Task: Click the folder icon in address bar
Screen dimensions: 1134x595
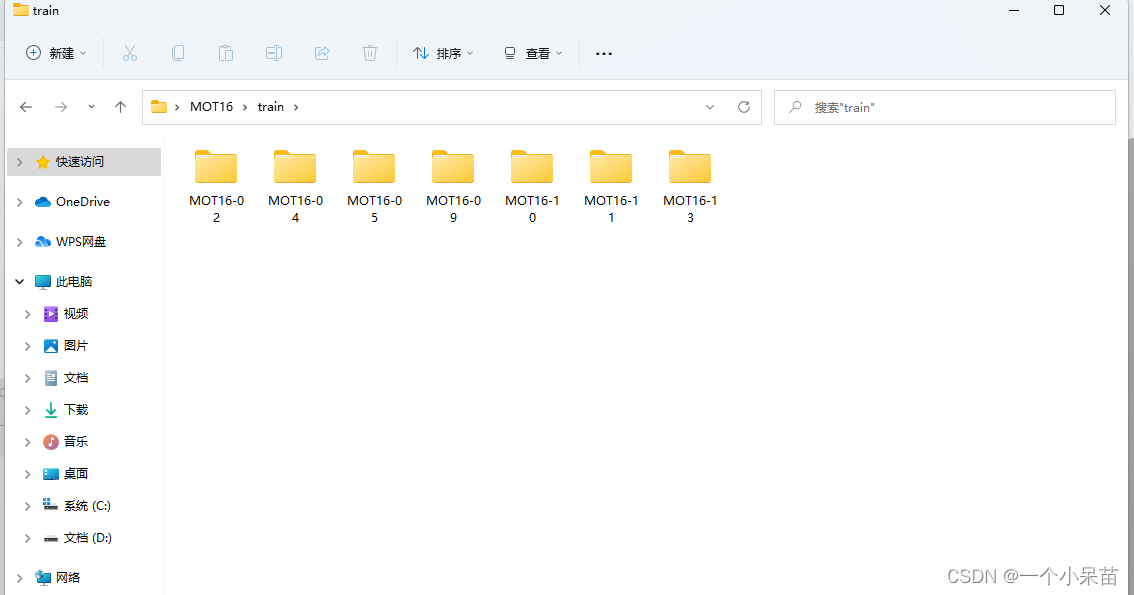Action: click(x=159, y=107)
